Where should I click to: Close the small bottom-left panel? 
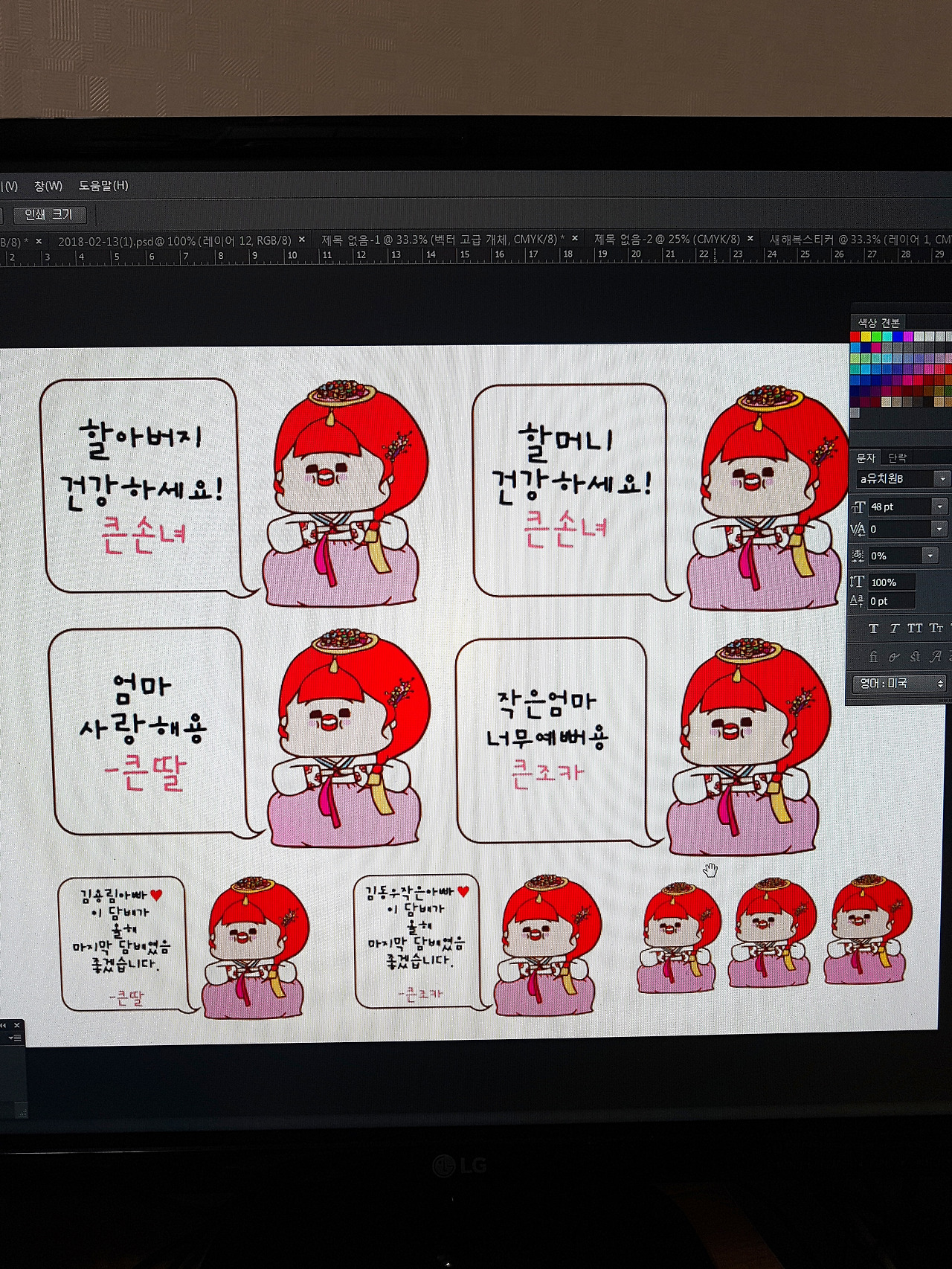[16, 1025]
